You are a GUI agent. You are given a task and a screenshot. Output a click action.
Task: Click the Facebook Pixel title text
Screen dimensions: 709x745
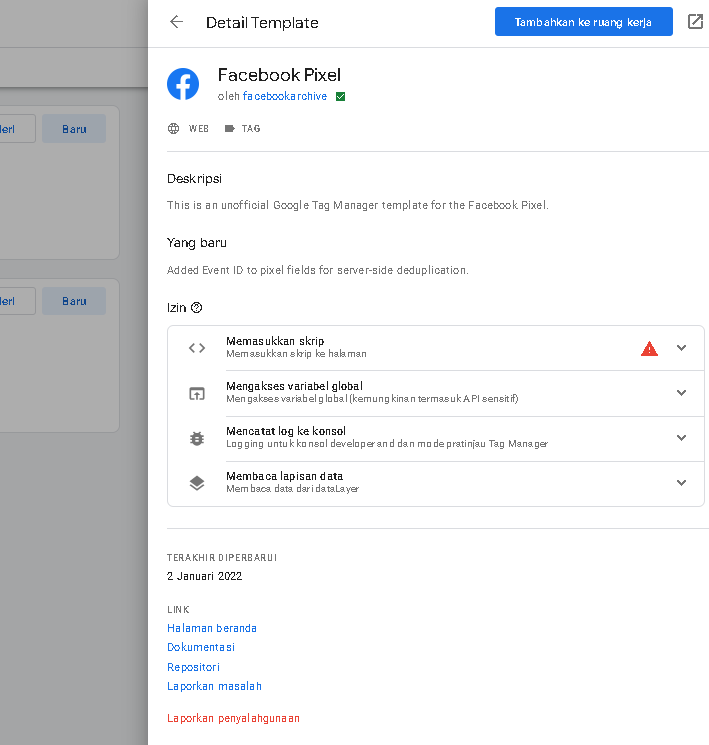(x=279, y=75)
